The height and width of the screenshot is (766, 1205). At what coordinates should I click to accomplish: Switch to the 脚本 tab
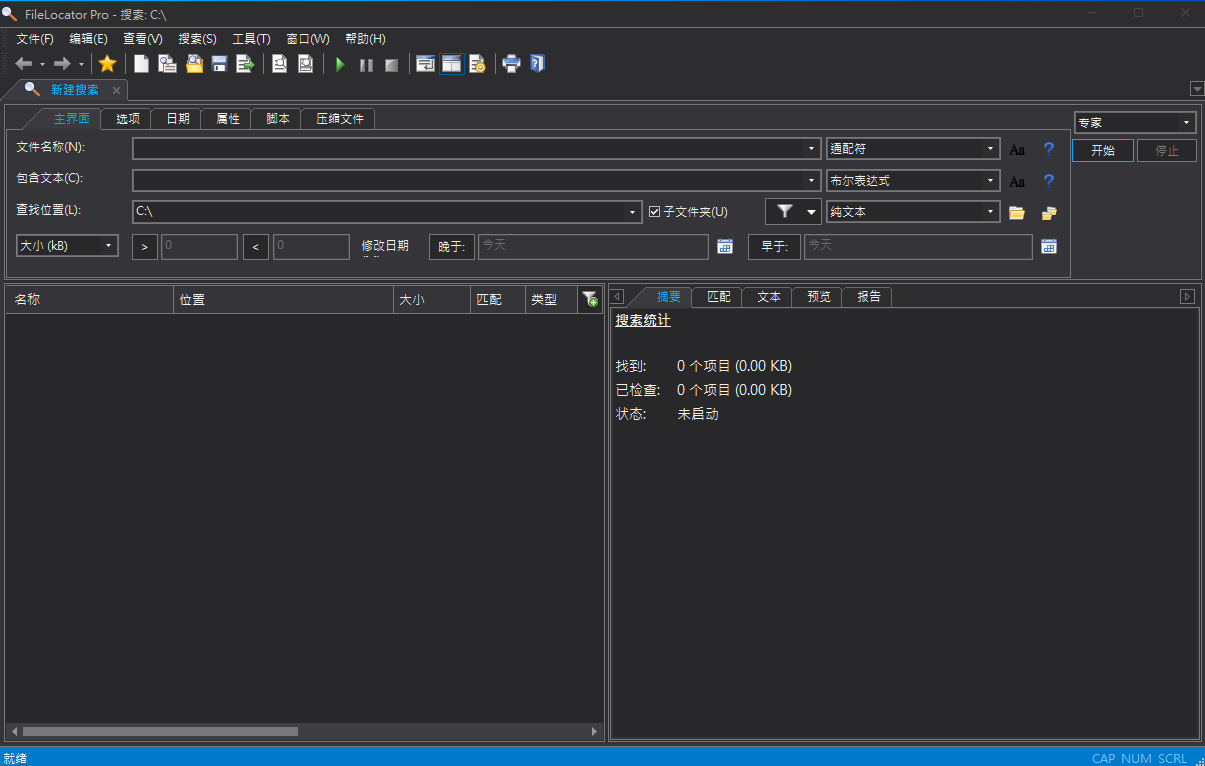(x=277, y=118)
